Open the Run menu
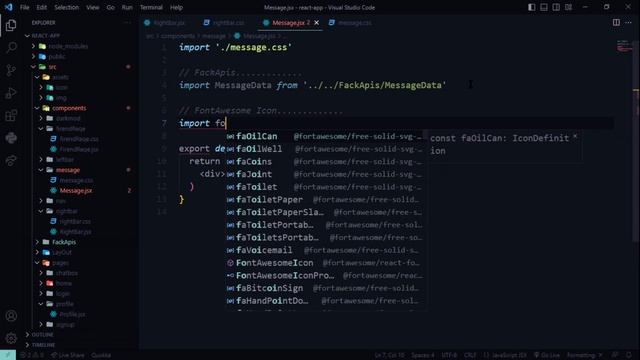Screen dimensions: 640x360 click(127, 7)
